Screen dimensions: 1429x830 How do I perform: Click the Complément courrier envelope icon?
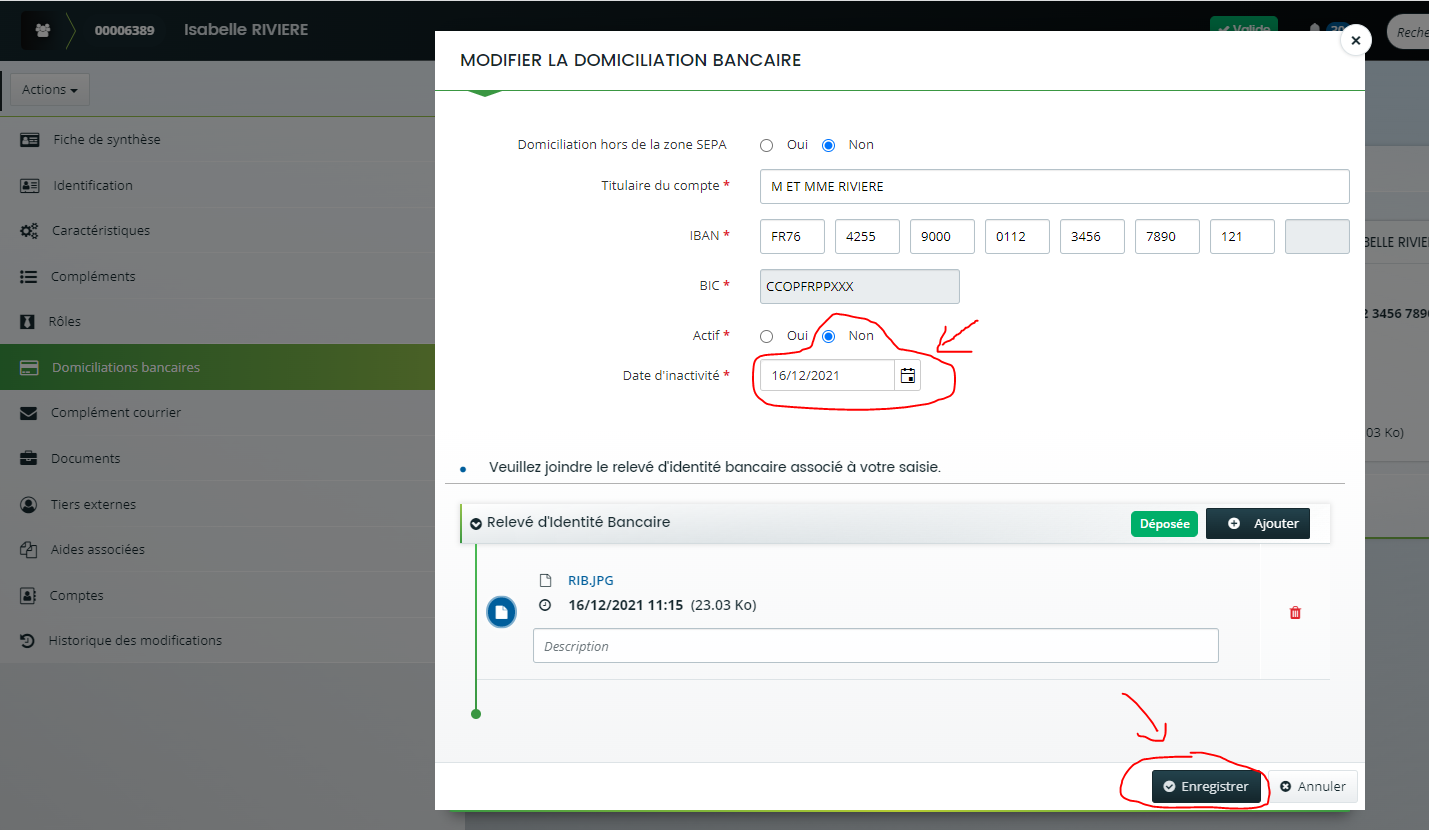[x=29, y=412]
